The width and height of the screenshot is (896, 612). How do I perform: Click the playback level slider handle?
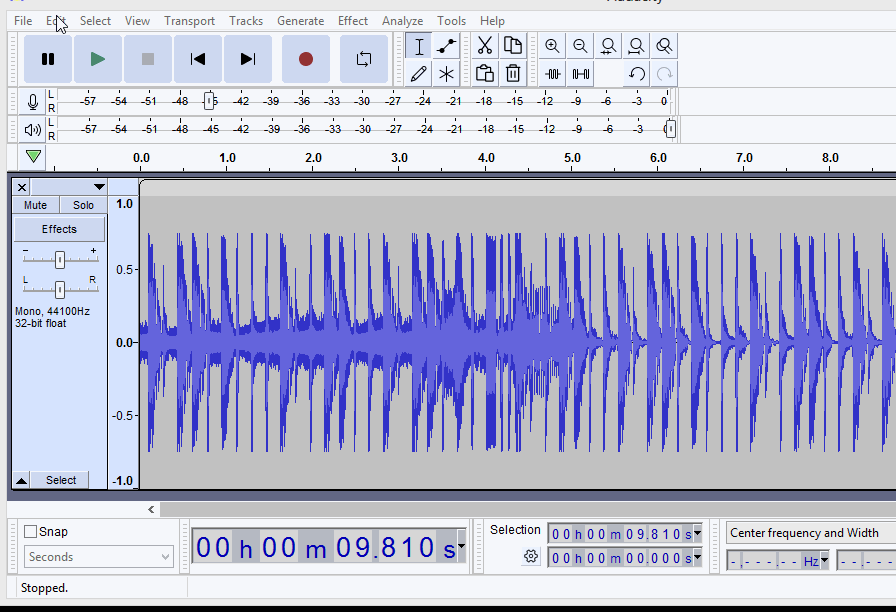671,129
